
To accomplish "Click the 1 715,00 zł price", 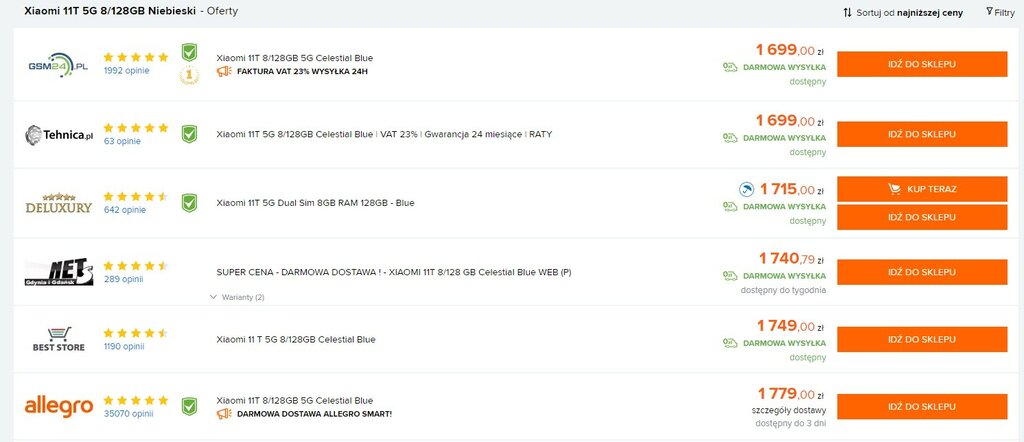I will tap(792, 189).
